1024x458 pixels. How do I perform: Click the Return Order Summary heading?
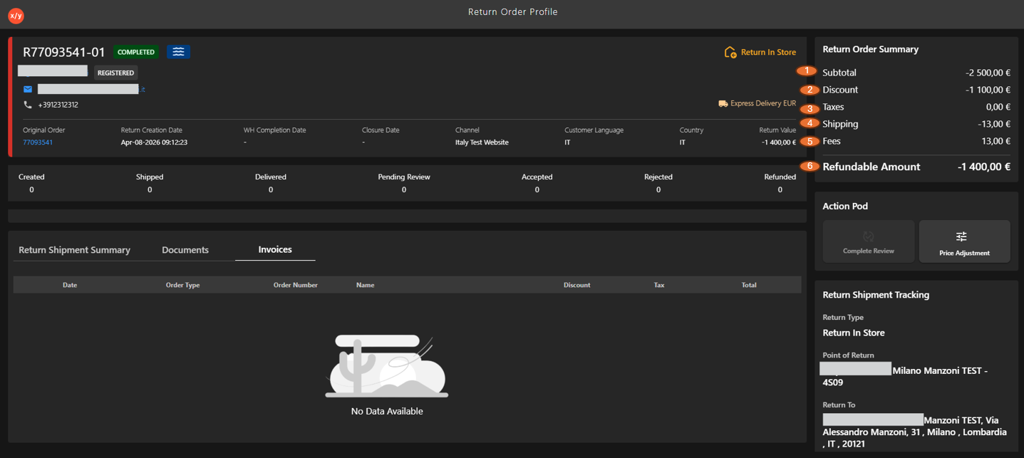871,49
